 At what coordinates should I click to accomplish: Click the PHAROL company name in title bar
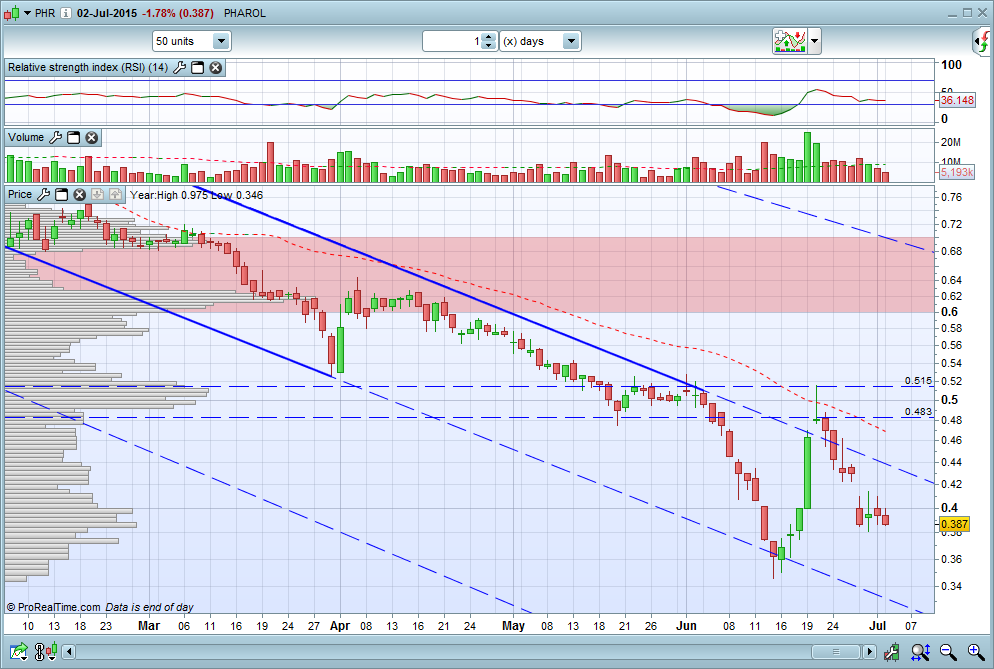pos(245,13)
